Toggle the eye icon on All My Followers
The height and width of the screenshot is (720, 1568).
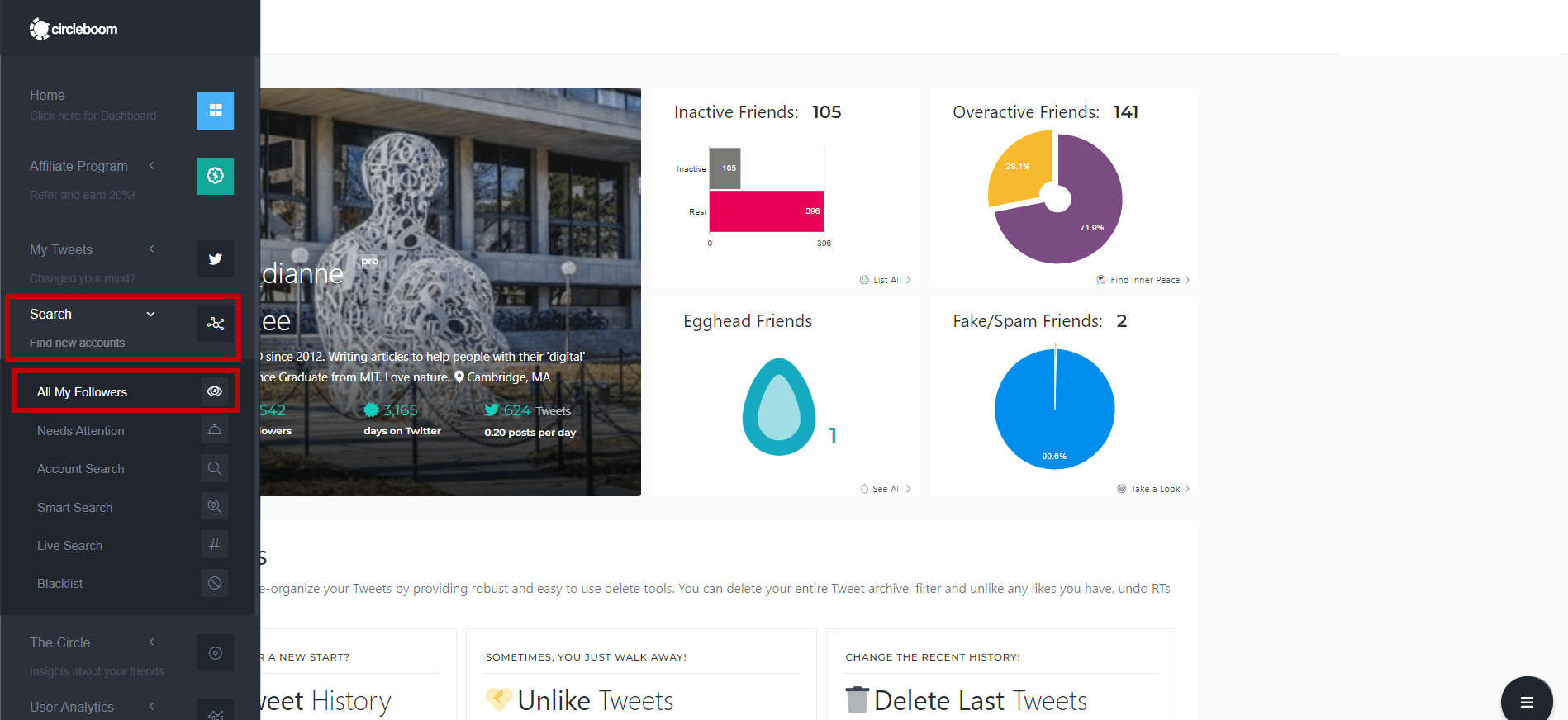coord(215,391)
